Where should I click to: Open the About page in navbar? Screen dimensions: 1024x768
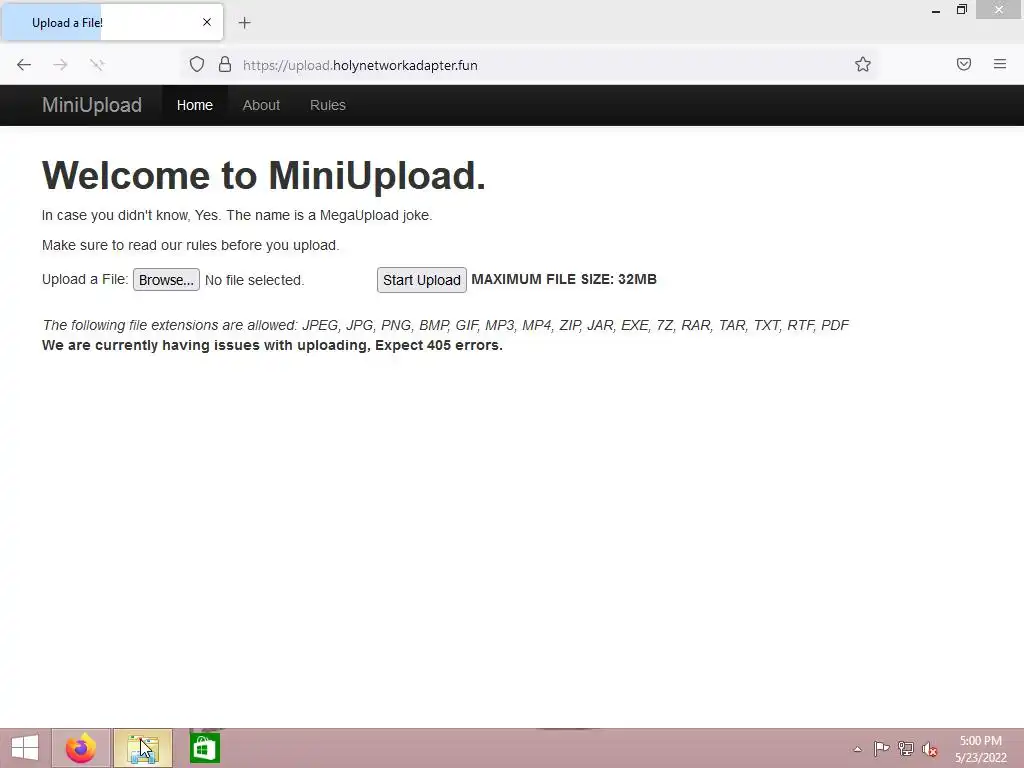point(261,105)
